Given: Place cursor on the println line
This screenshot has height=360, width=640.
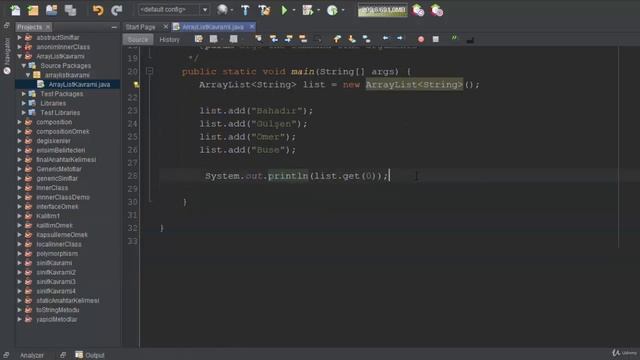Looking at the screenshot, I should coord(297,176).
